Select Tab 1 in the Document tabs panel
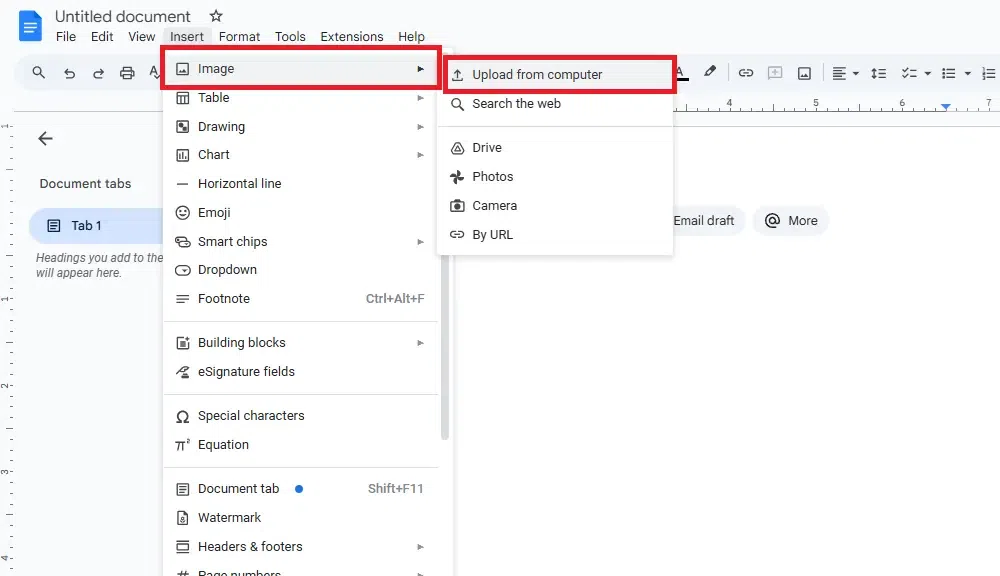1000x576 pixels. point(87,226)
